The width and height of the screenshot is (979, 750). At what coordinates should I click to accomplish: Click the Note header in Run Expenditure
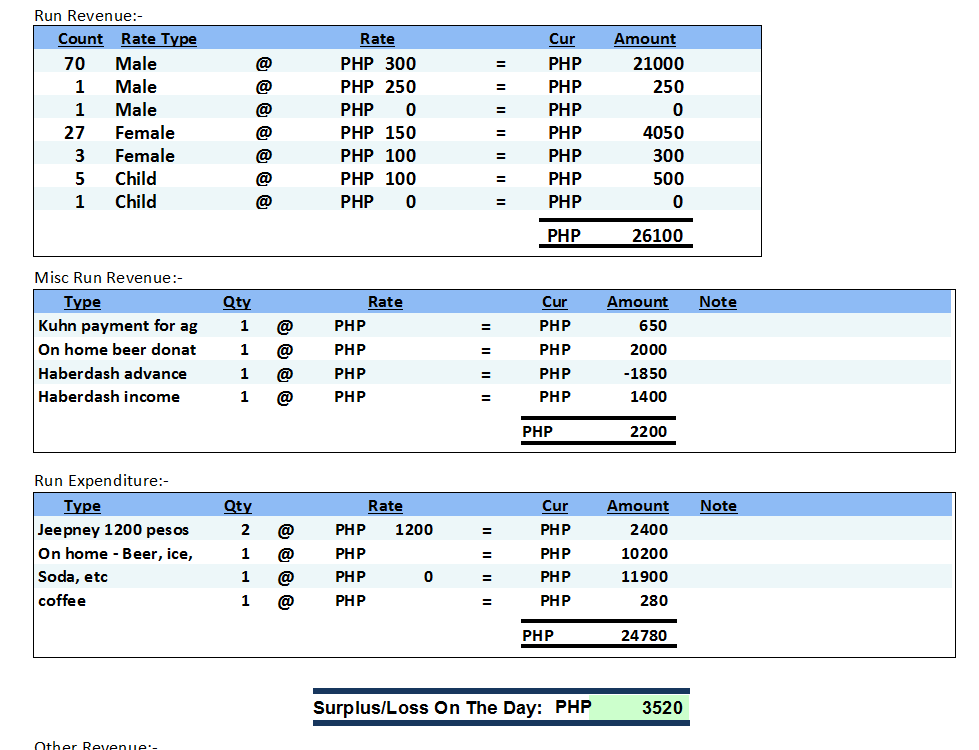point(718,506)
